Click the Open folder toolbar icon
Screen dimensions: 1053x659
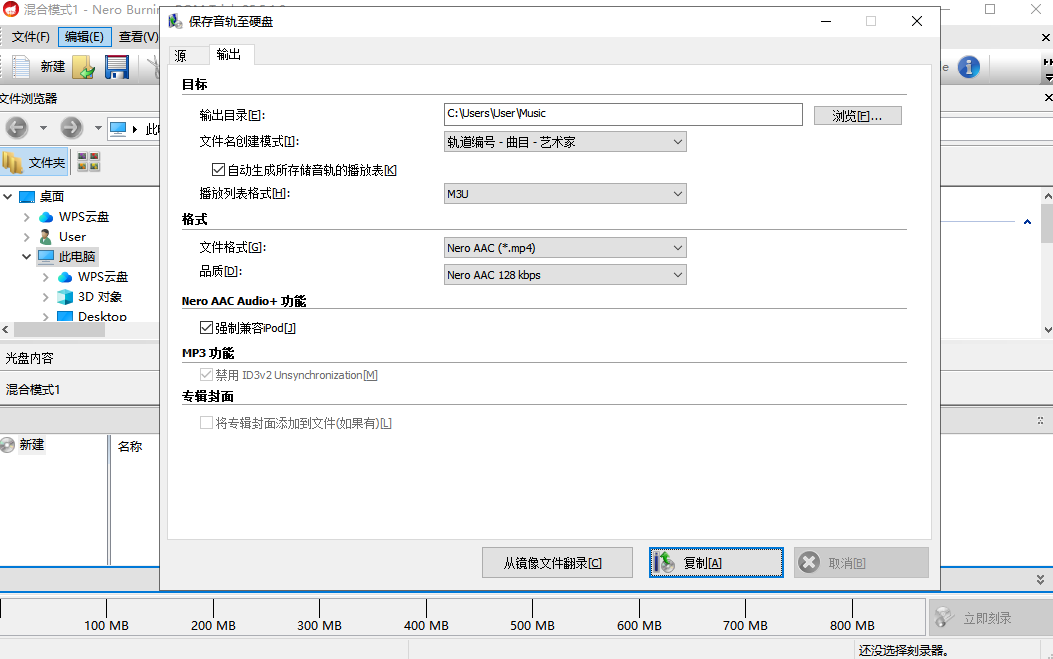click(84, 67)
